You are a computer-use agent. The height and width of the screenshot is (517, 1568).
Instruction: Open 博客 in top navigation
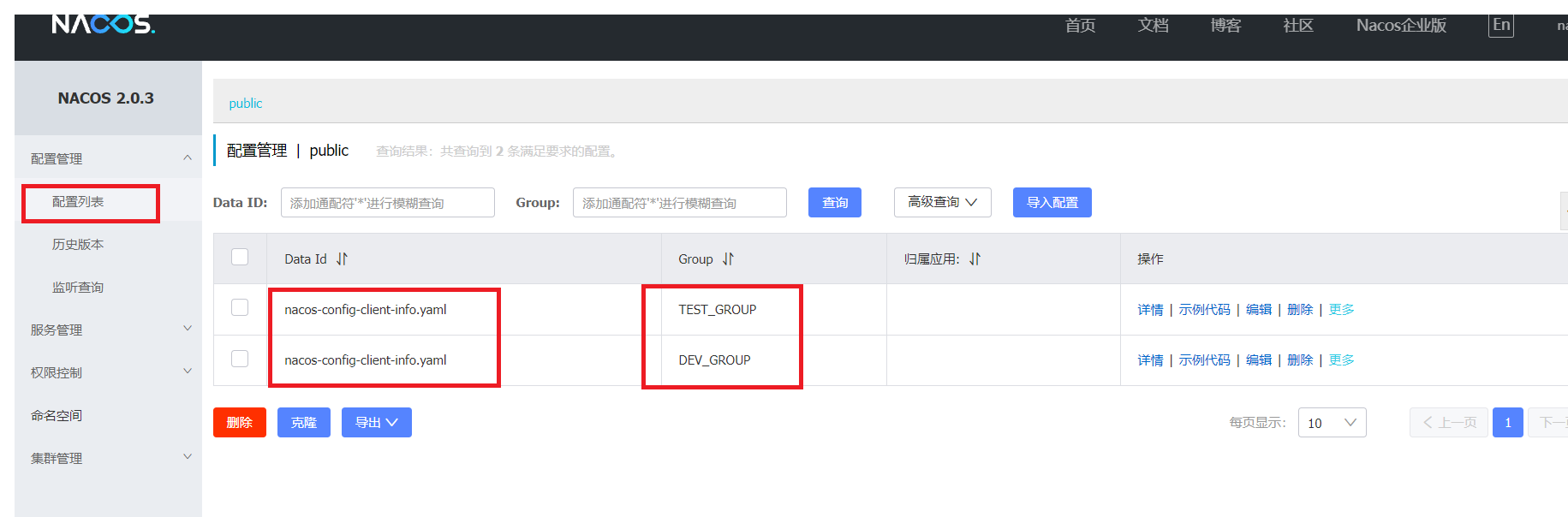coord(1226,25)
